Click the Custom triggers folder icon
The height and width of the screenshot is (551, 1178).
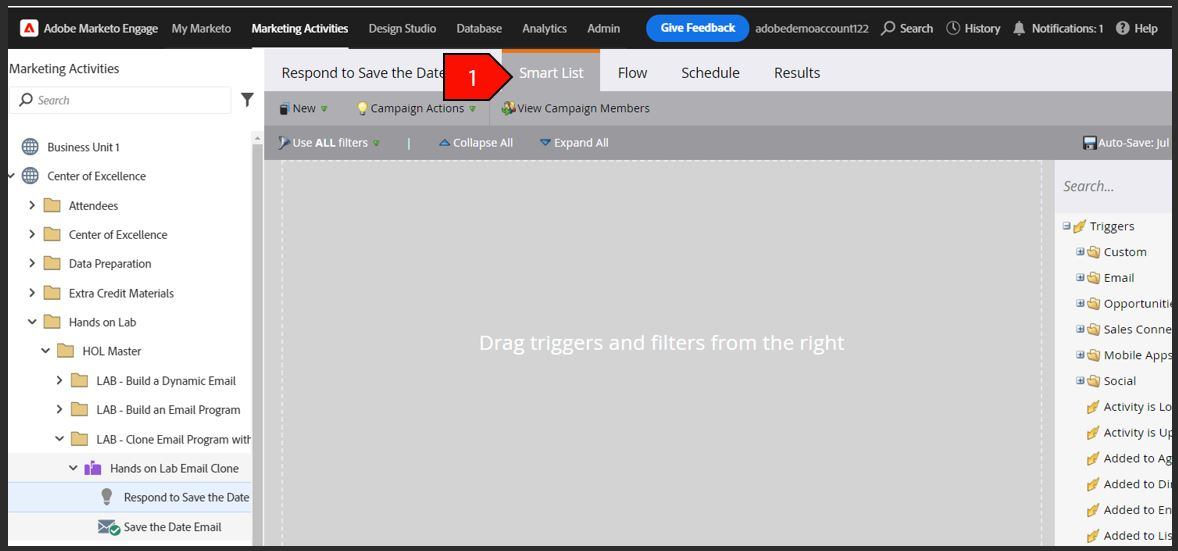tap(1093, 252)
